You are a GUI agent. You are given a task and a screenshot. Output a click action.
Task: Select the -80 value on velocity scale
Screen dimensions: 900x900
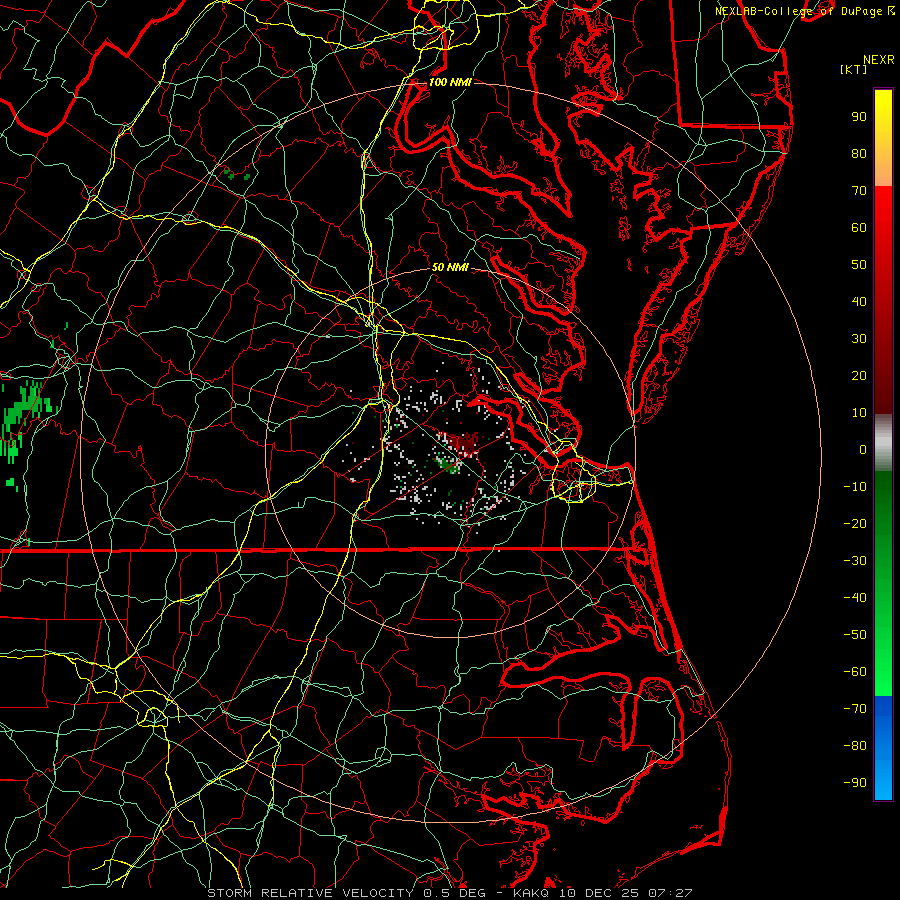pos(855,746)
